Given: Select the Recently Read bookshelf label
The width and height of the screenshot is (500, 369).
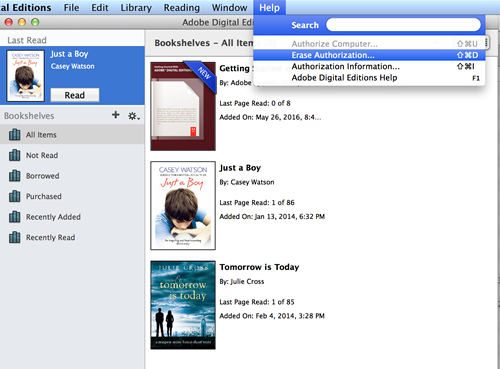Looking at the screenshot, I should pyautogui.click(x=51, y=238).
